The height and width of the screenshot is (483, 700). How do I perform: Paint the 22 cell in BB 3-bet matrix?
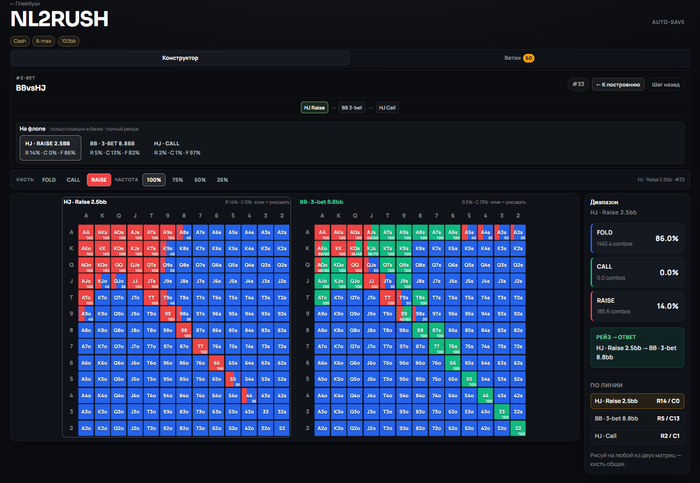[518, 428]
